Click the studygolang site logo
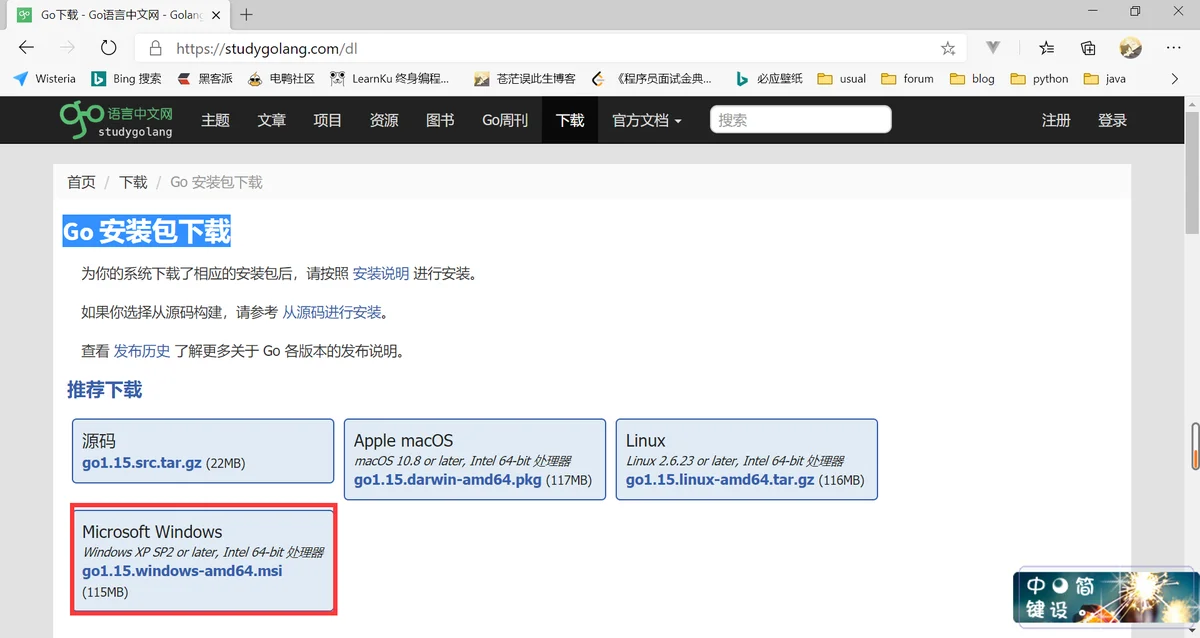This screenshot has height=638, width=1200. 116,120
